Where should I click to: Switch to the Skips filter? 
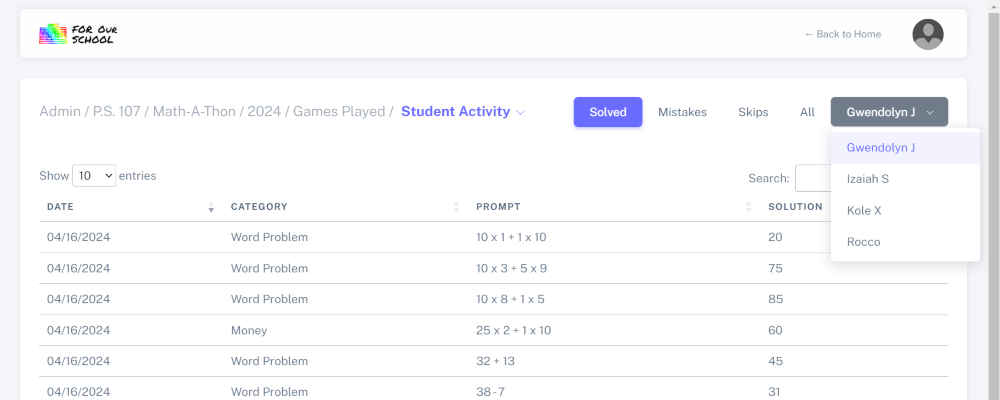(x=753, y=112)
